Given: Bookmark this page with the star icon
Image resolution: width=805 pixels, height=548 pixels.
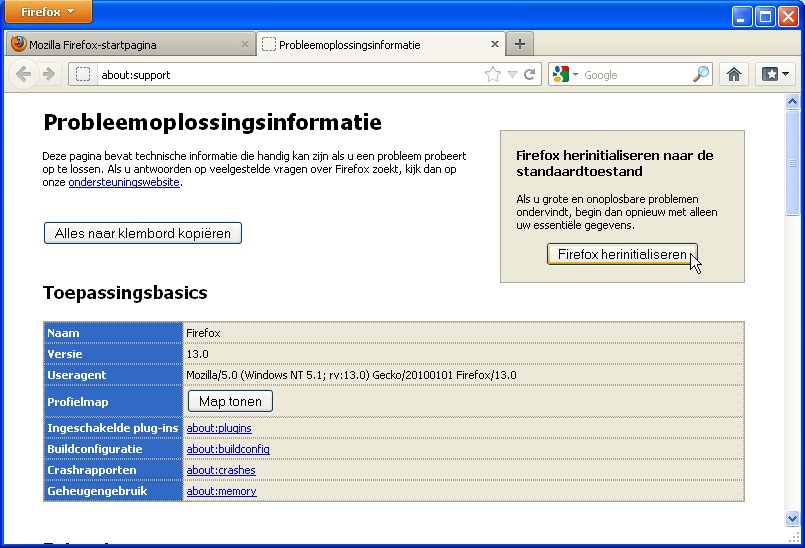Looking at the screenshot, I should point(492,74).
